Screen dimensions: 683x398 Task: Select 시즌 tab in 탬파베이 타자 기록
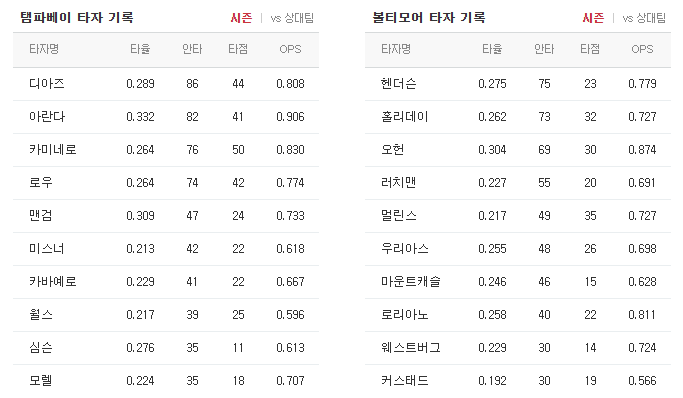[241, 18]
